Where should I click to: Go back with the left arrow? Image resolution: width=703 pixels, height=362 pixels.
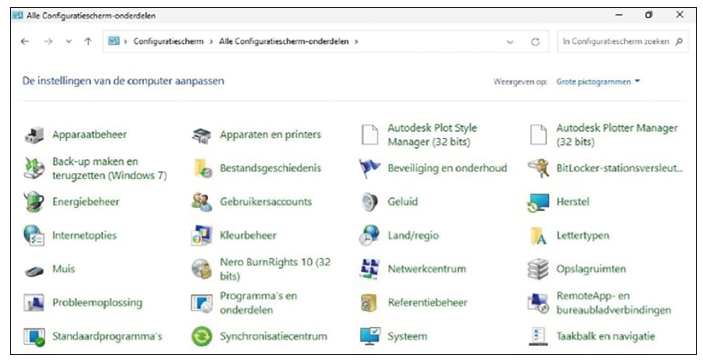tap(25, 41)
